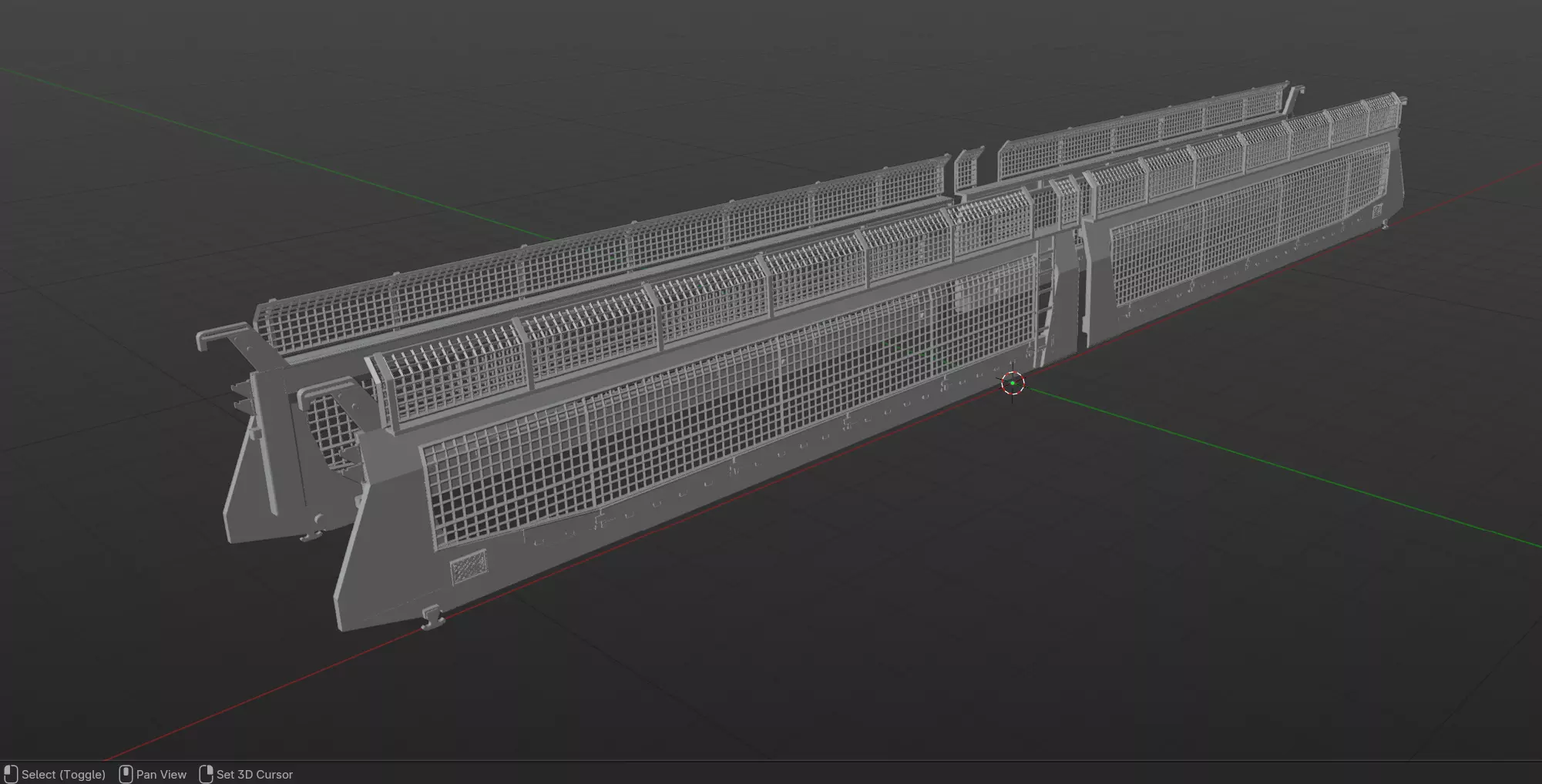Click the left-mouse icon beside Select (Toggle)
The width and height of the screenshot is (1542, 784).
(11, 774)
